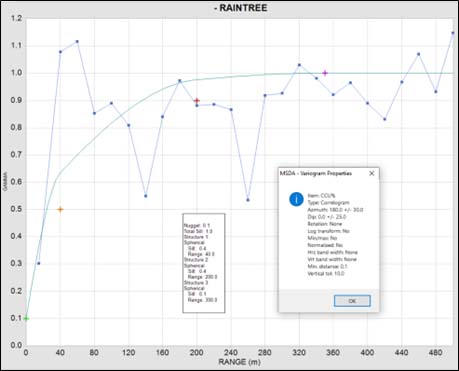Screen dimensions: 459x371
Task: Click the 'Structure 1' legend line
Action: (196, 237)
